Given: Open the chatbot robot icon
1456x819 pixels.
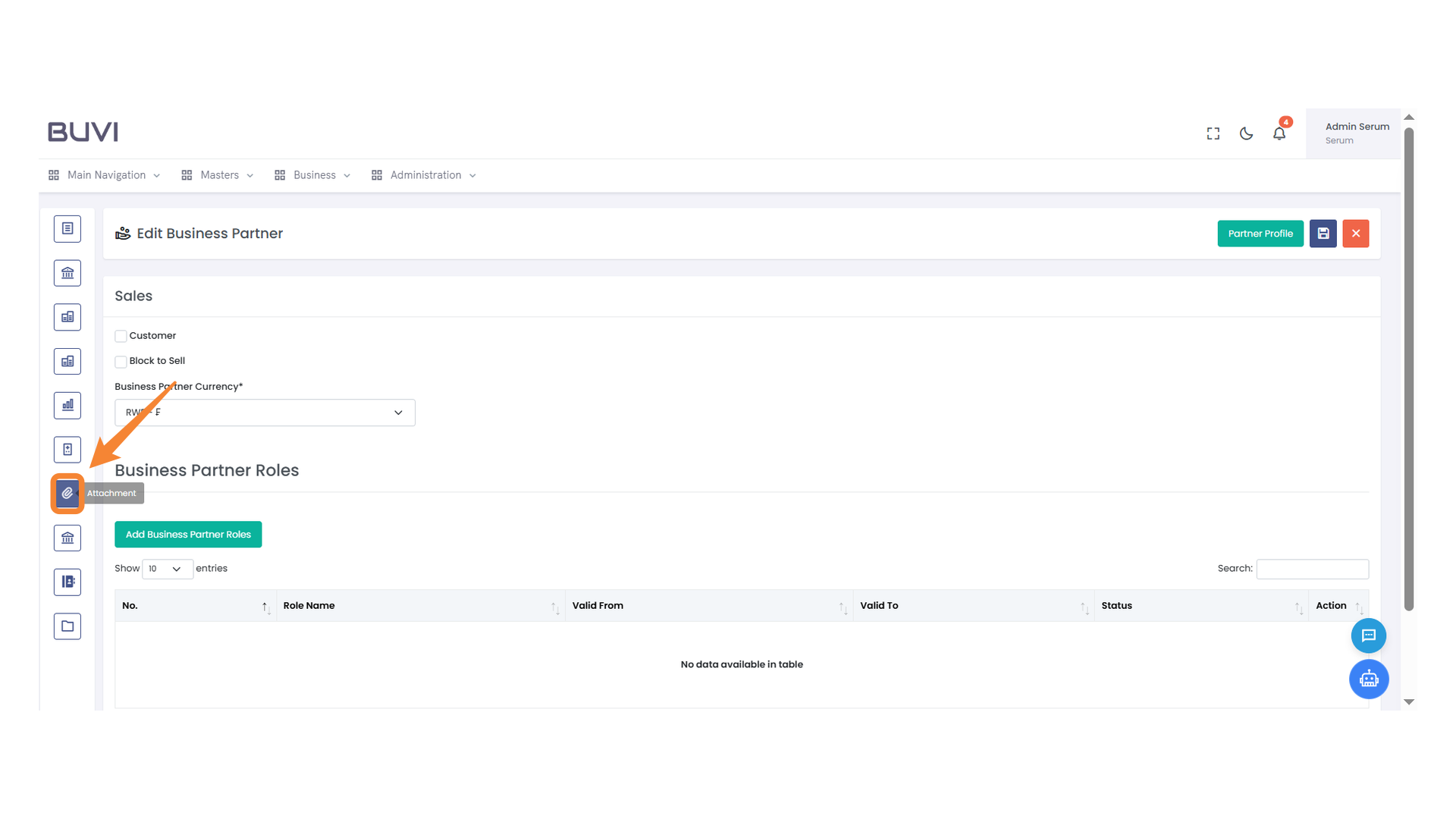Looking at the screenshot, I should pyautogui.click(x=1369, y=679).
